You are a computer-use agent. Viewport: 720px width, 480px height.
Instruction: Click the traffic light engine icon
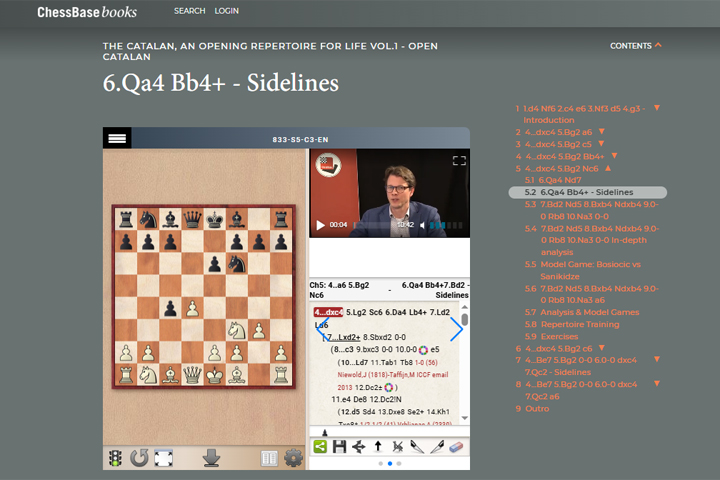pyautogui.click(x=115, y=458)
